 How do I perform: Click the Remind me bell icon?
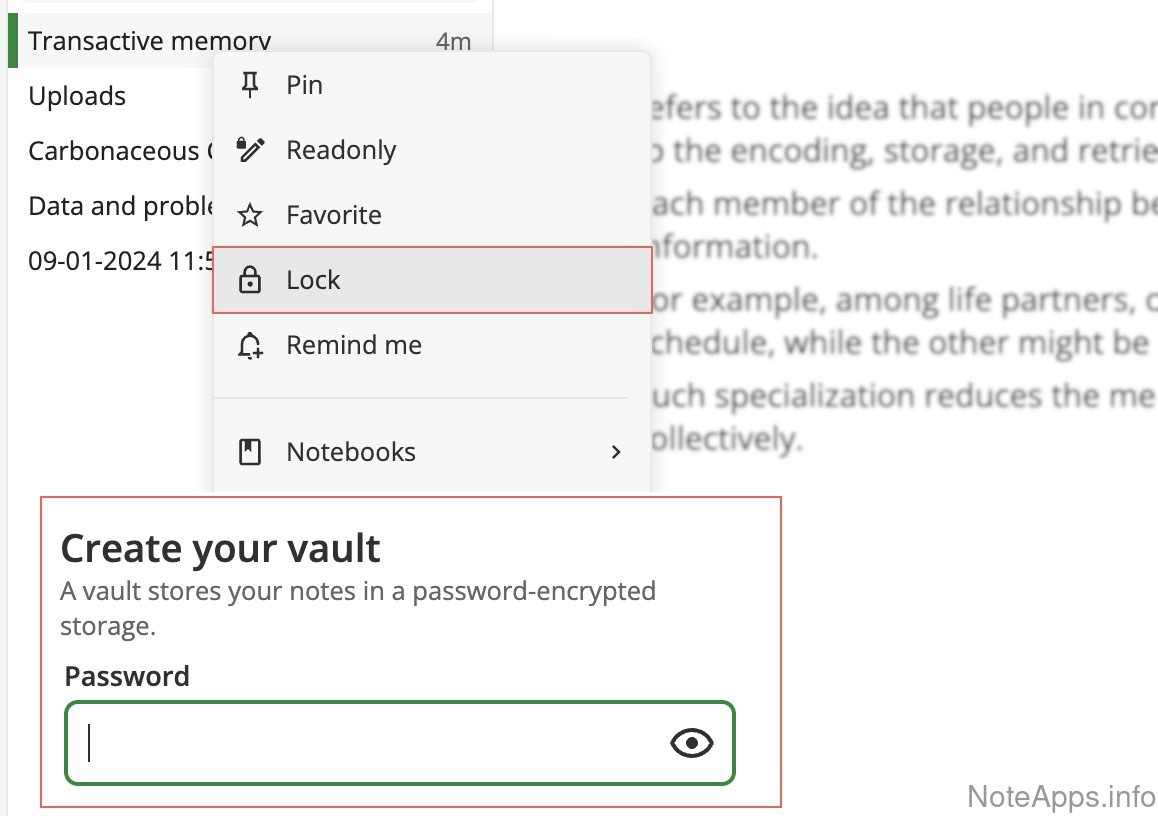point(249,346)
